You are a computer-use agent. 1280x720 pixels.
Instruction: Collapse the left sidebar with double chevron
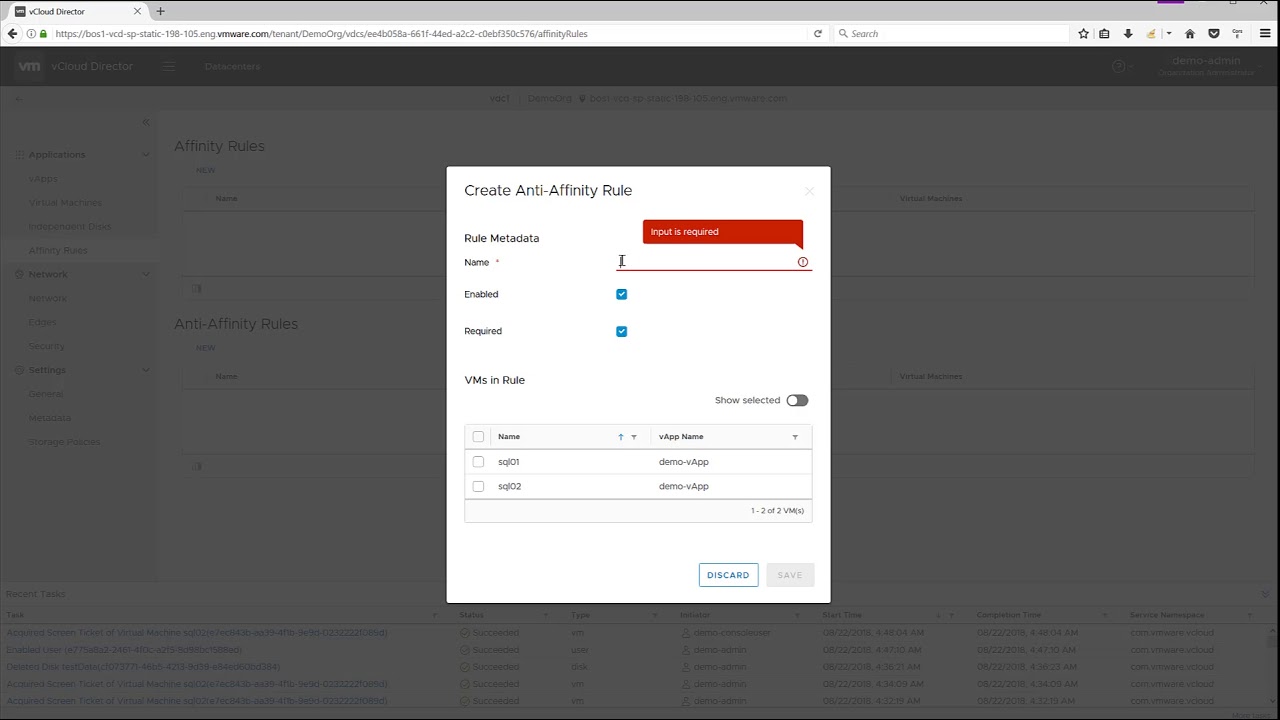click(145, 122)
